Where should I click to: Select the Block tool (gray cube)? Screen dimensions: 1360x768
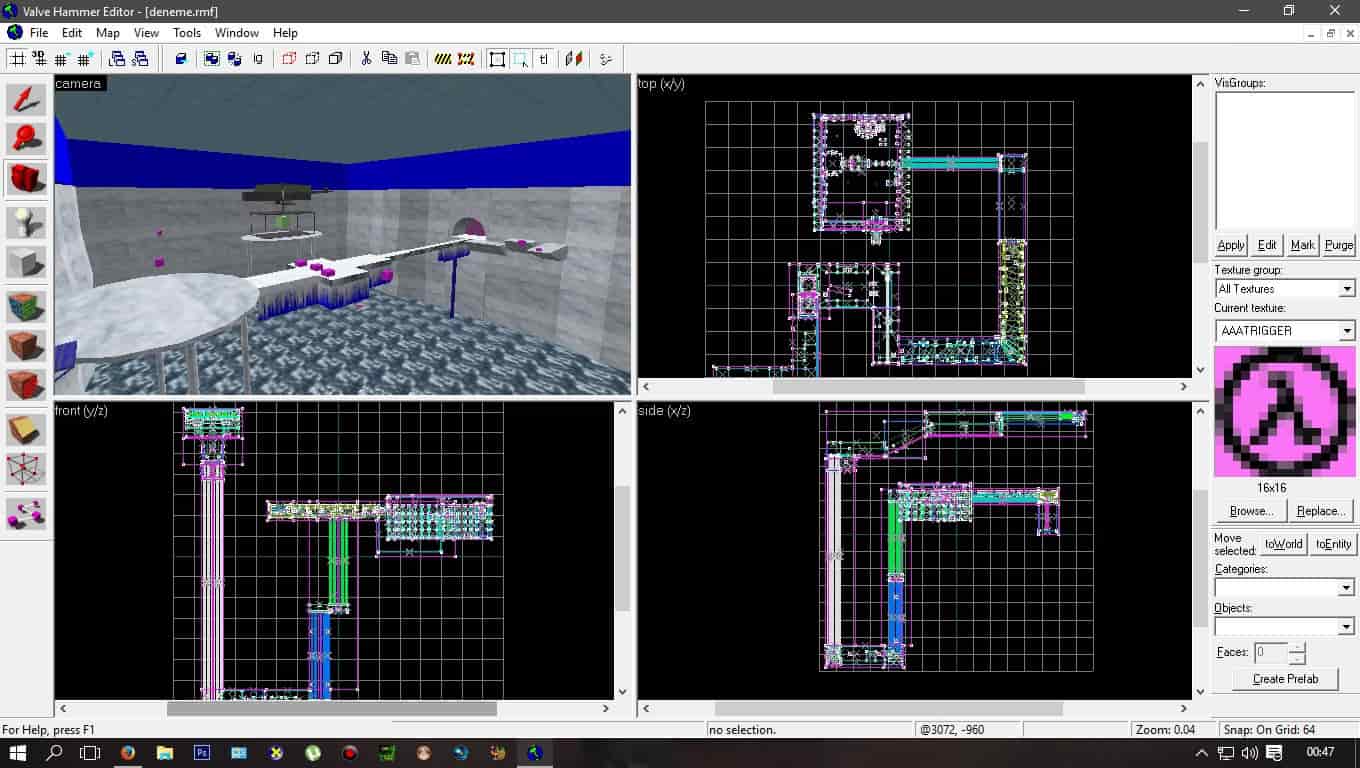point(26,262)
